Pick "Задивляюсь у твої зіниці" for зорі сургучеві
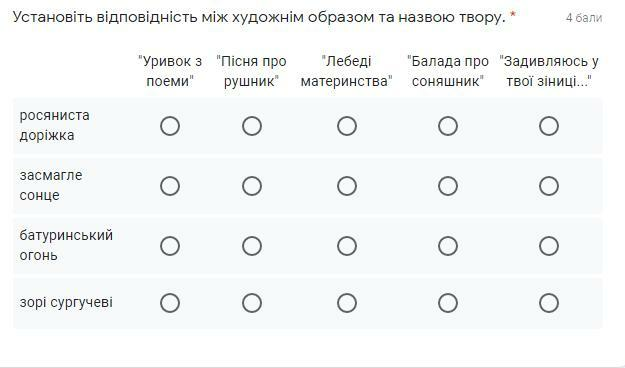 click(x=549, y=303)
